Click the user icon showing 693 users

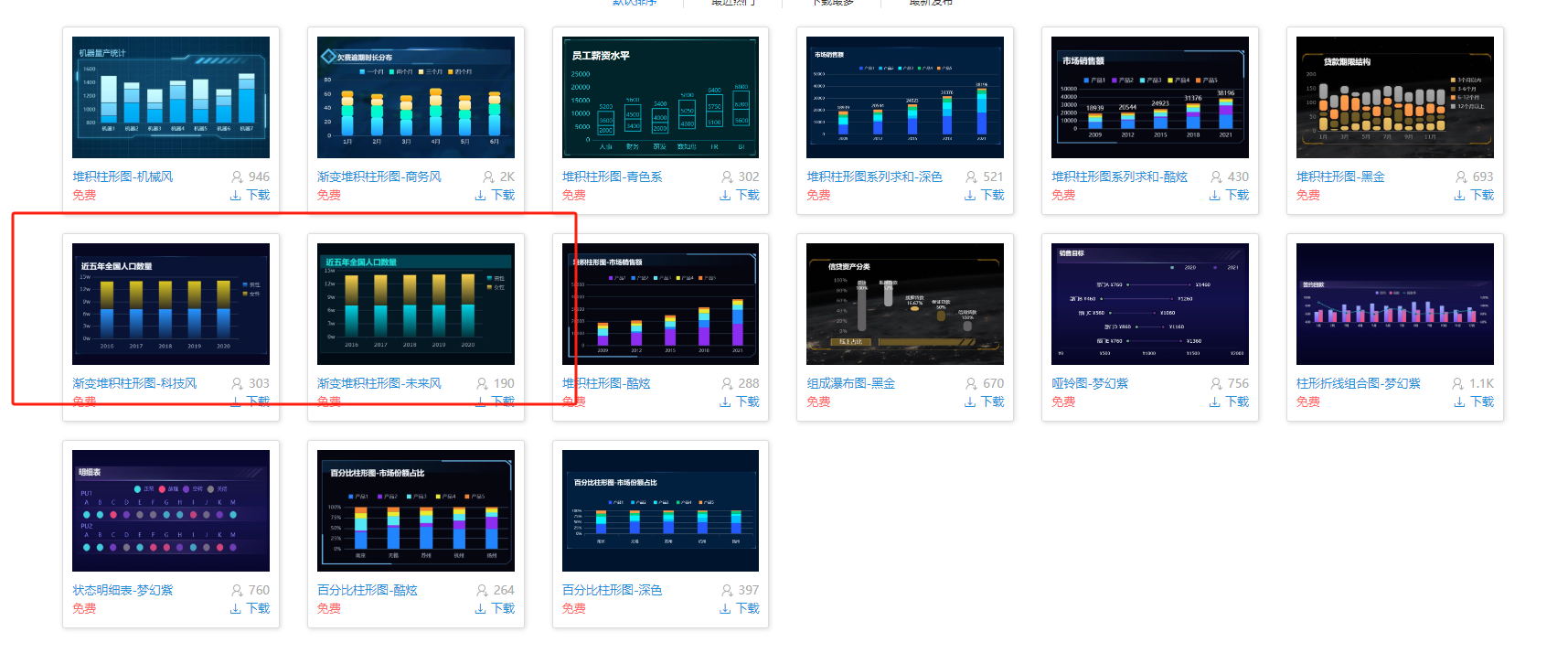[1461, 177]
